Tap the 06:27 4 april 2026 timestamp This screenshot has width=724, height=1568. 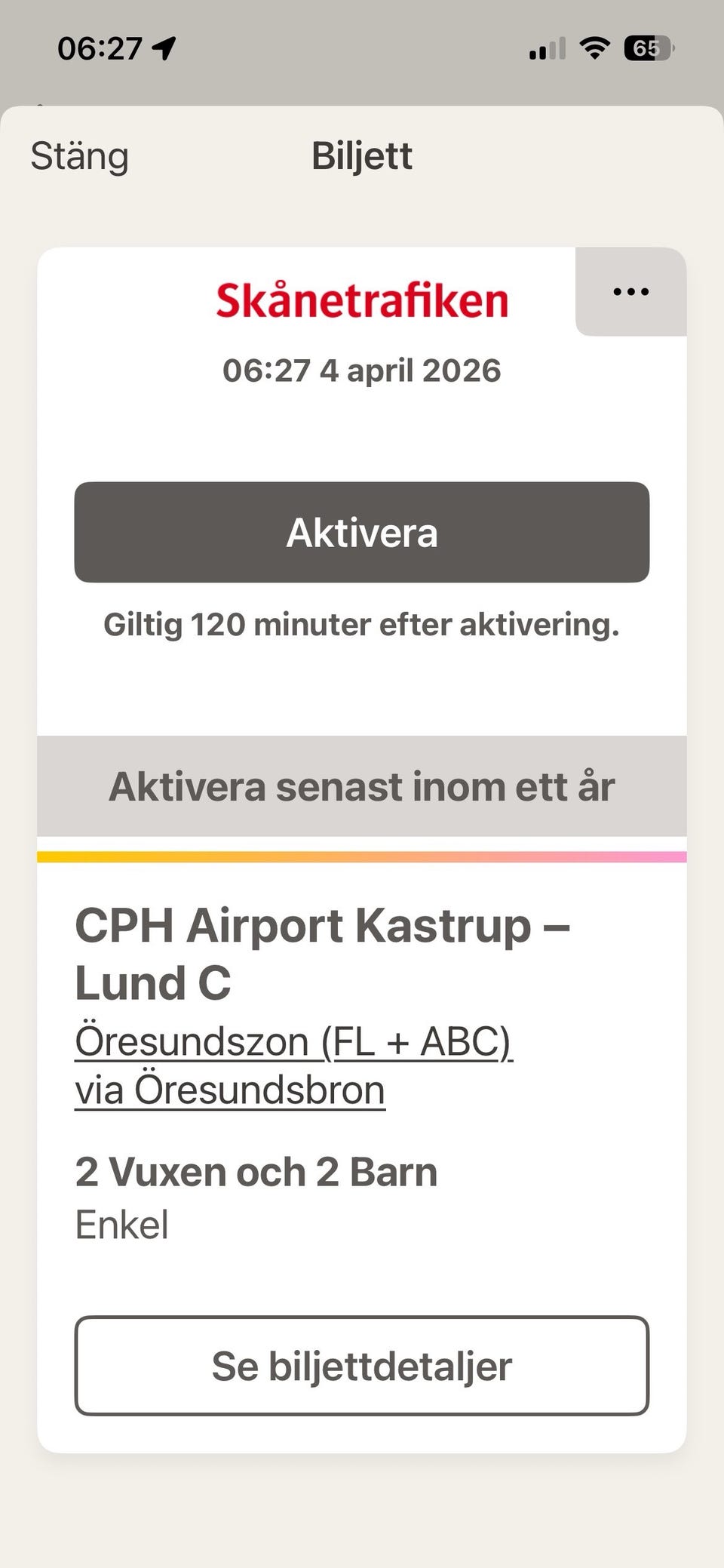click(x=362, y=370)
